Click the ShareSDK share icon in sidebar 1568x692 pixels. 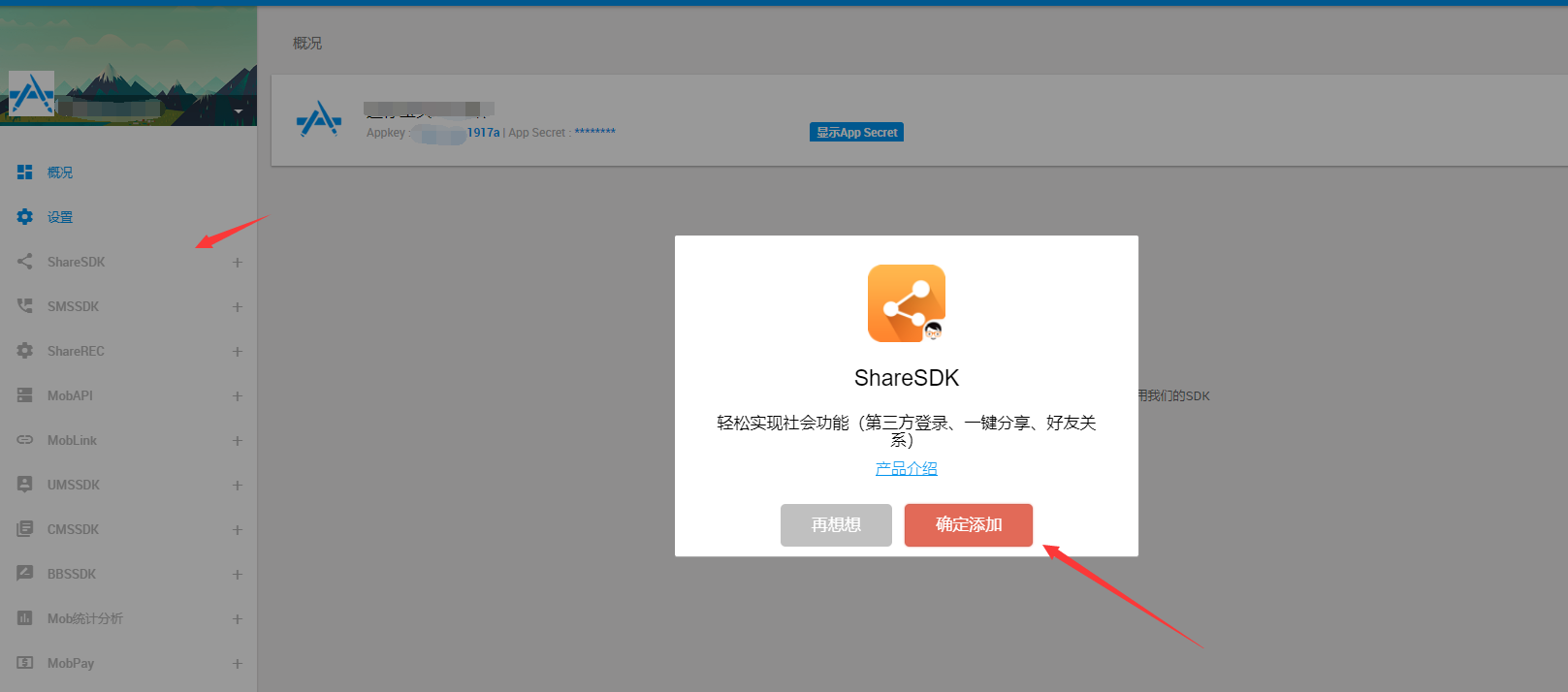(x=25, y=261)
